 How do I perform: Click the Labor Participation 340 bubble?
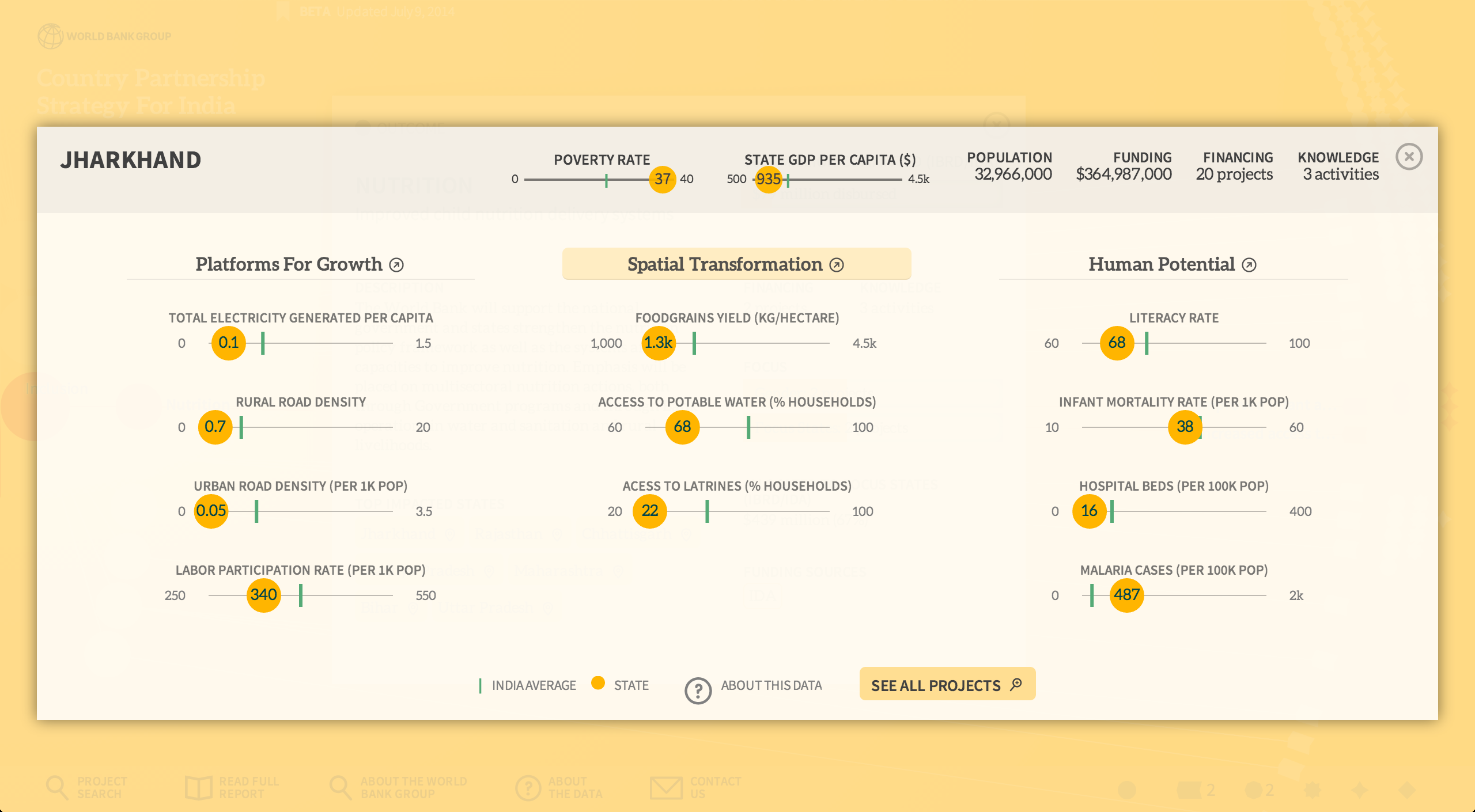click(264, 595)
